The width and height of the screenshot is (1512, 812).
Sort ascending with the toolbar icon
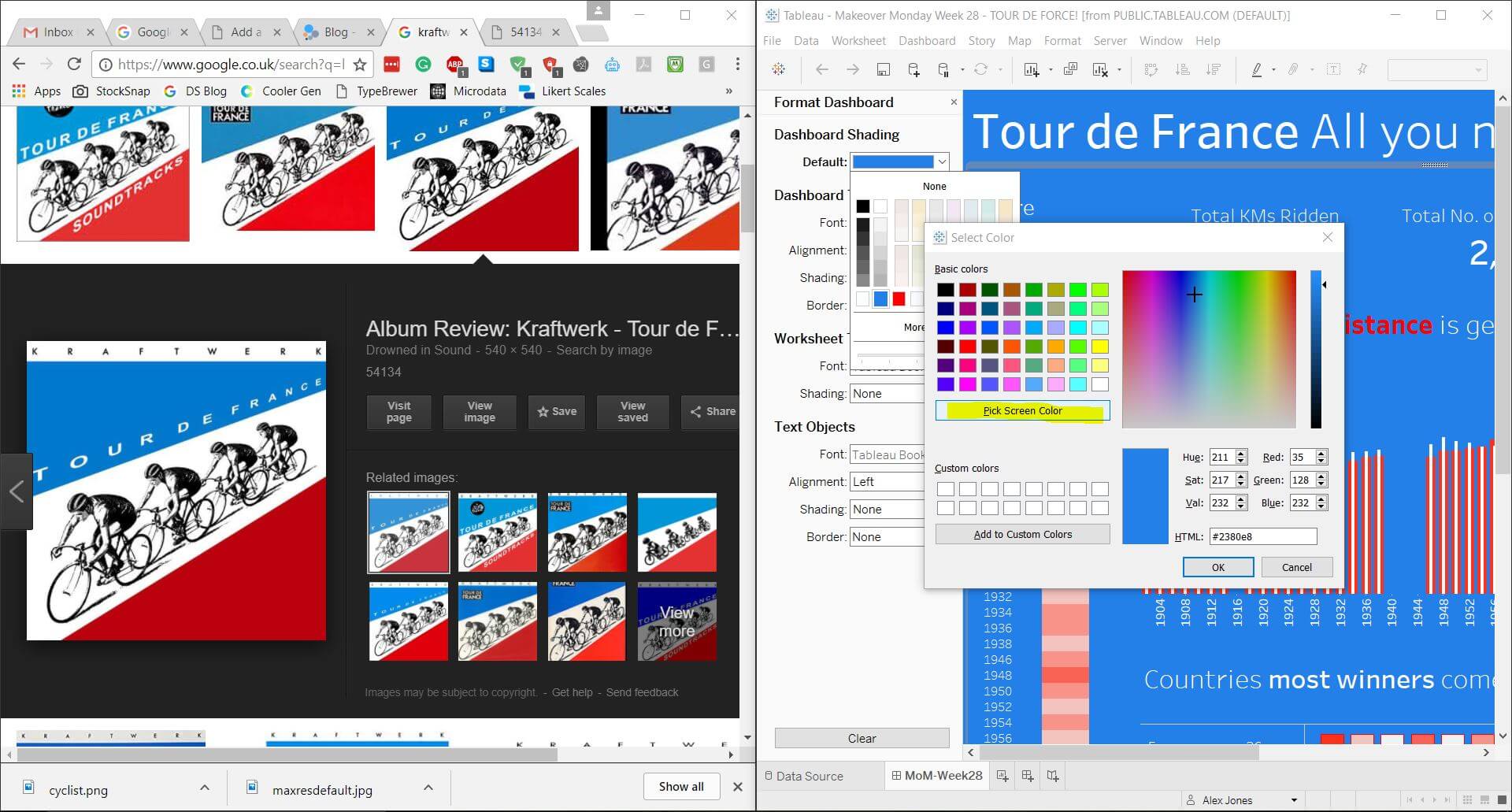pyautogui.click(x=1182, y=69)
